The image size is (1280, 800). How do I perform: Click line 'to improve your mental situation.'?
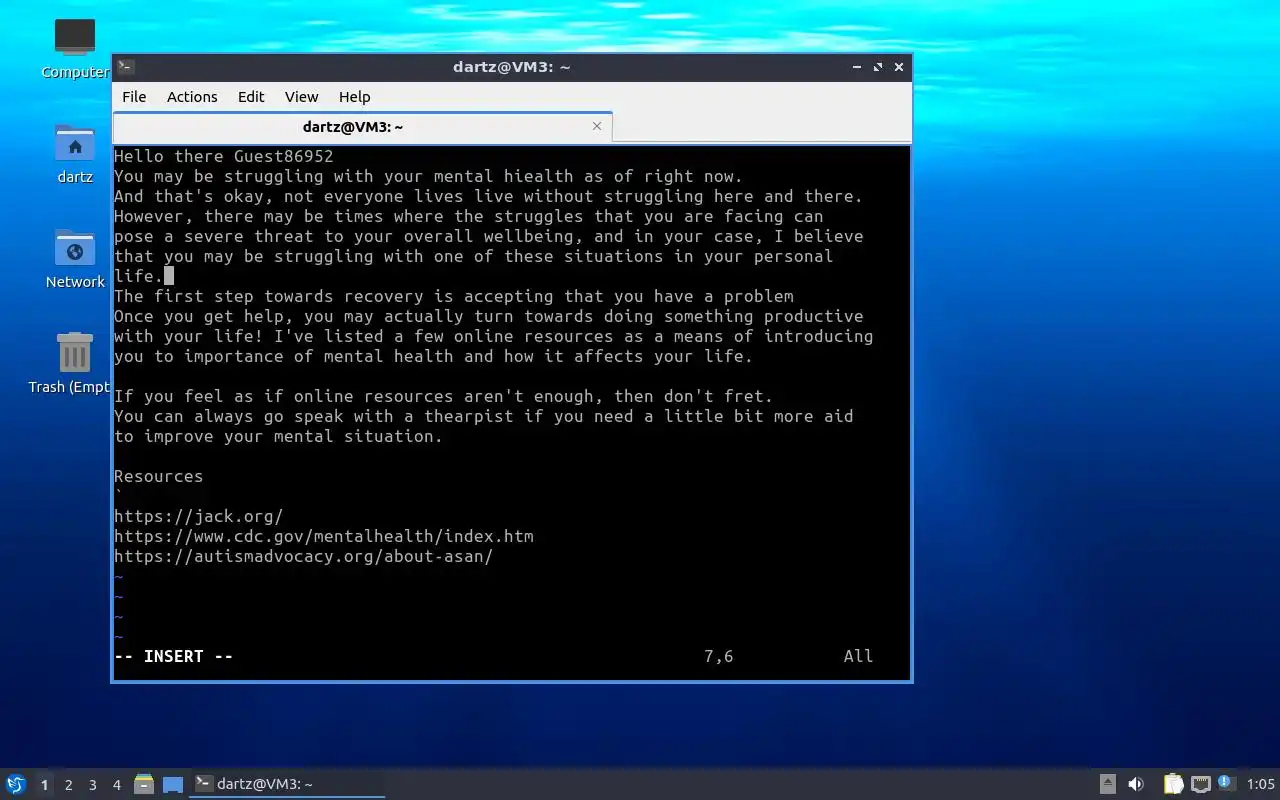[x=278, y=436]
